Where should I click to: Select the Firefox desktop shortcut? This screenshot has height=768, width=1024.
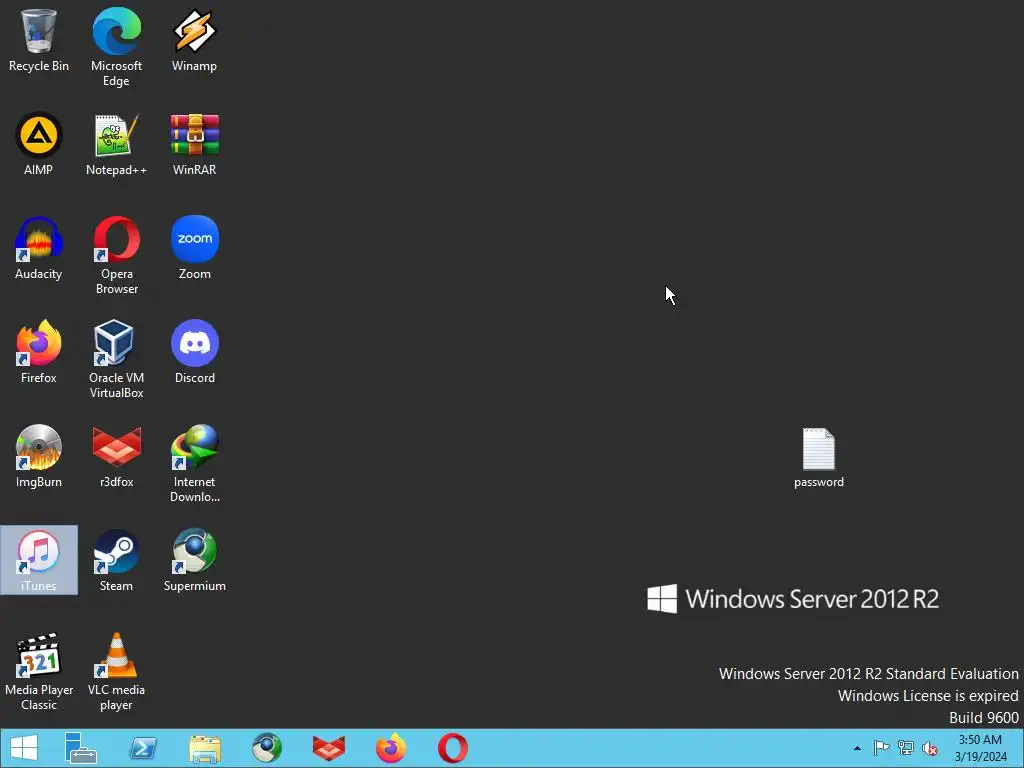[x=39, y=352]
